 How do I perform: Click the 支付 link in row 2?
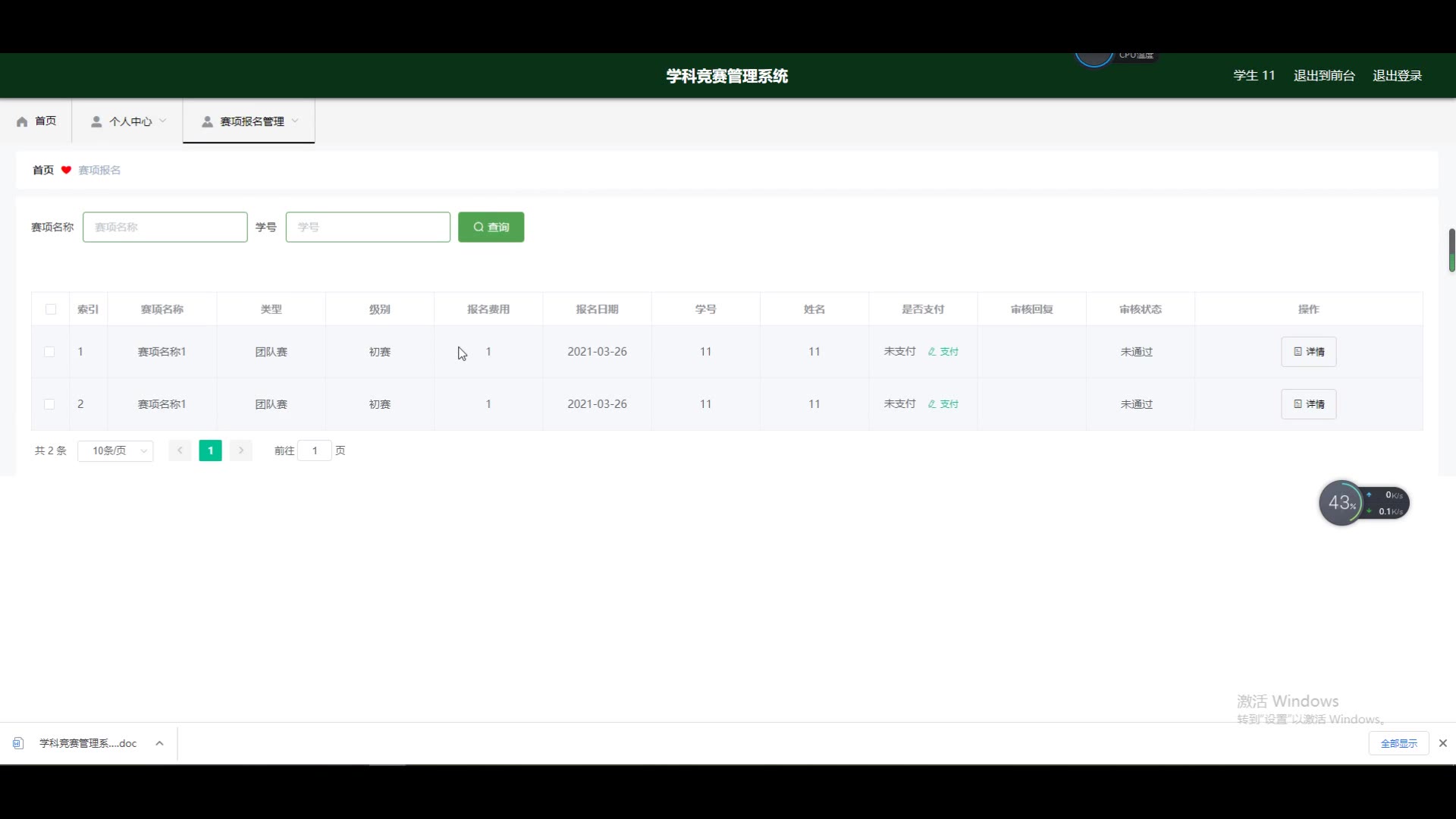coord(943,404)
